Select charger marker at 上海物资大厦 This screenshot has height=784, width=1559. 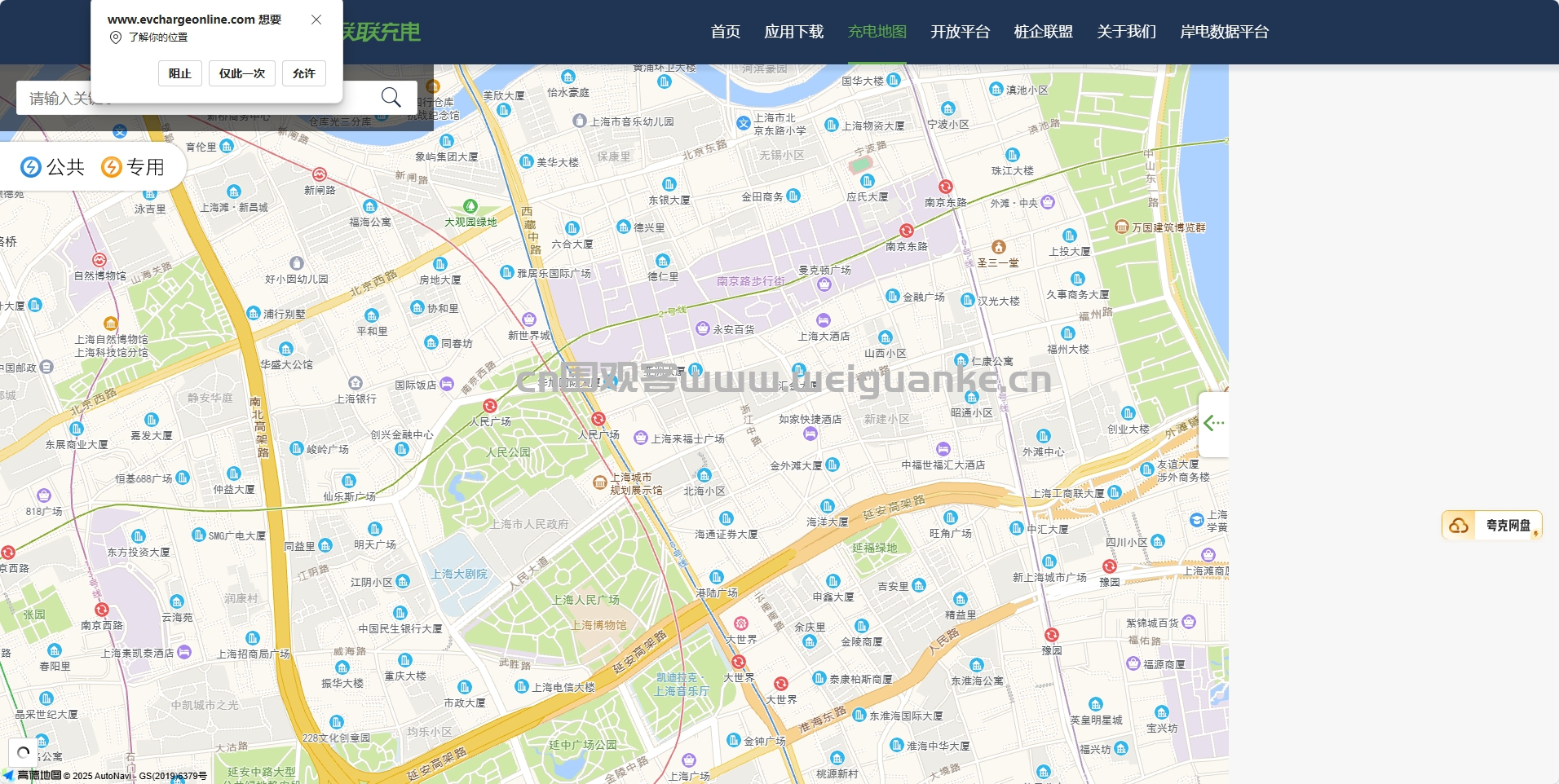[832, 125]
